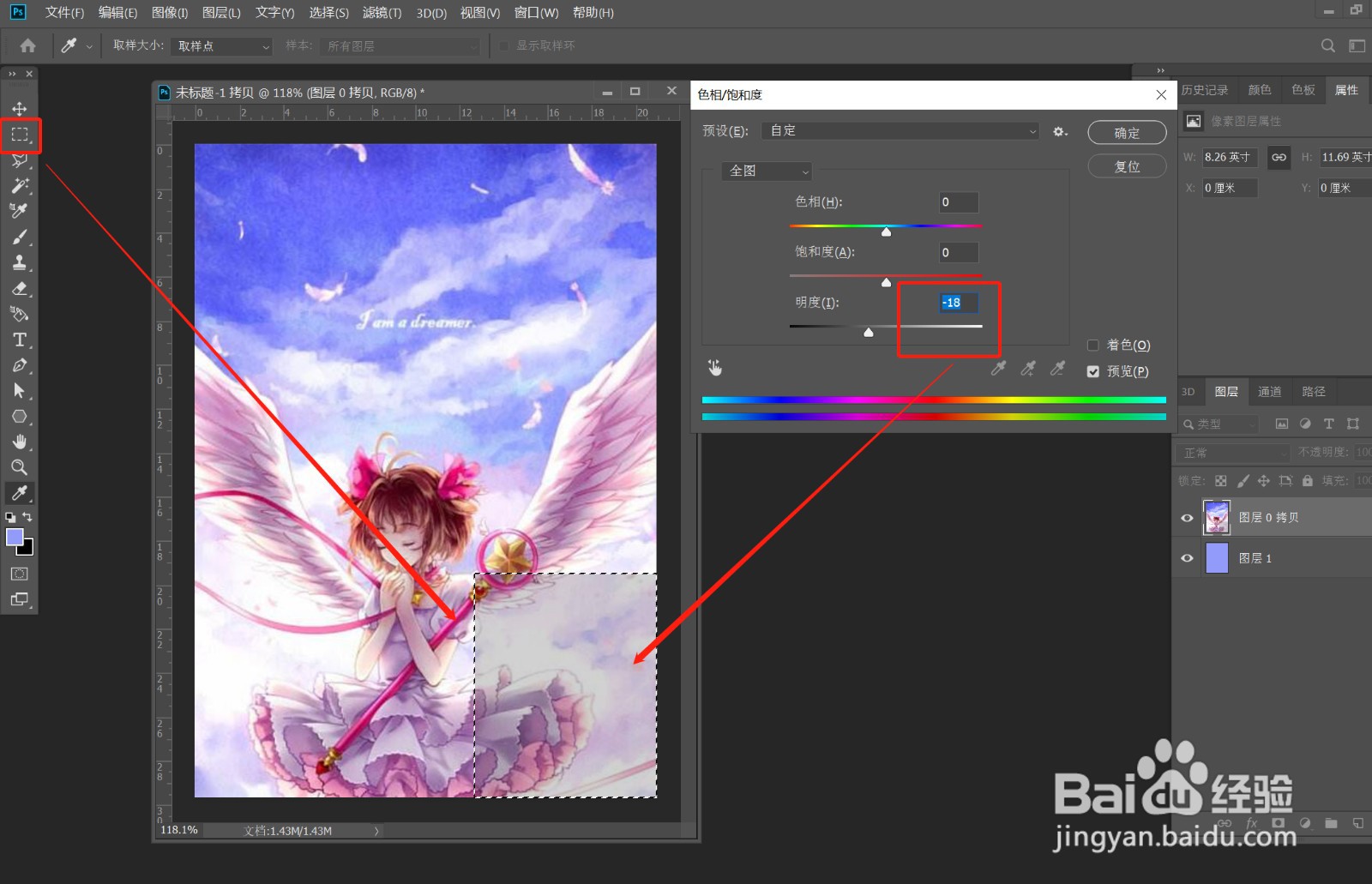Screen dimensions: 1372x884
Task: Click the hue value input field
Action: point(959,202)
